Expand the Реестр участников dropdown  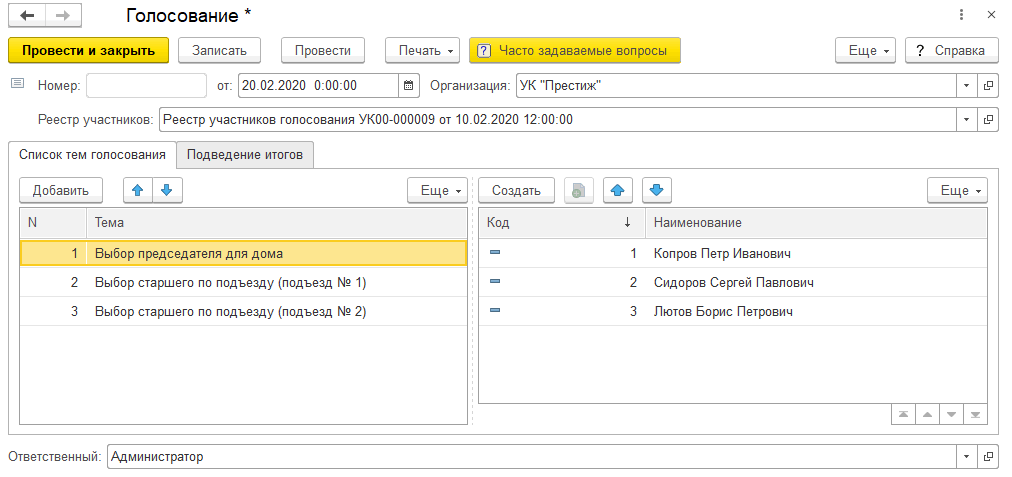click(x=966, y=120)
